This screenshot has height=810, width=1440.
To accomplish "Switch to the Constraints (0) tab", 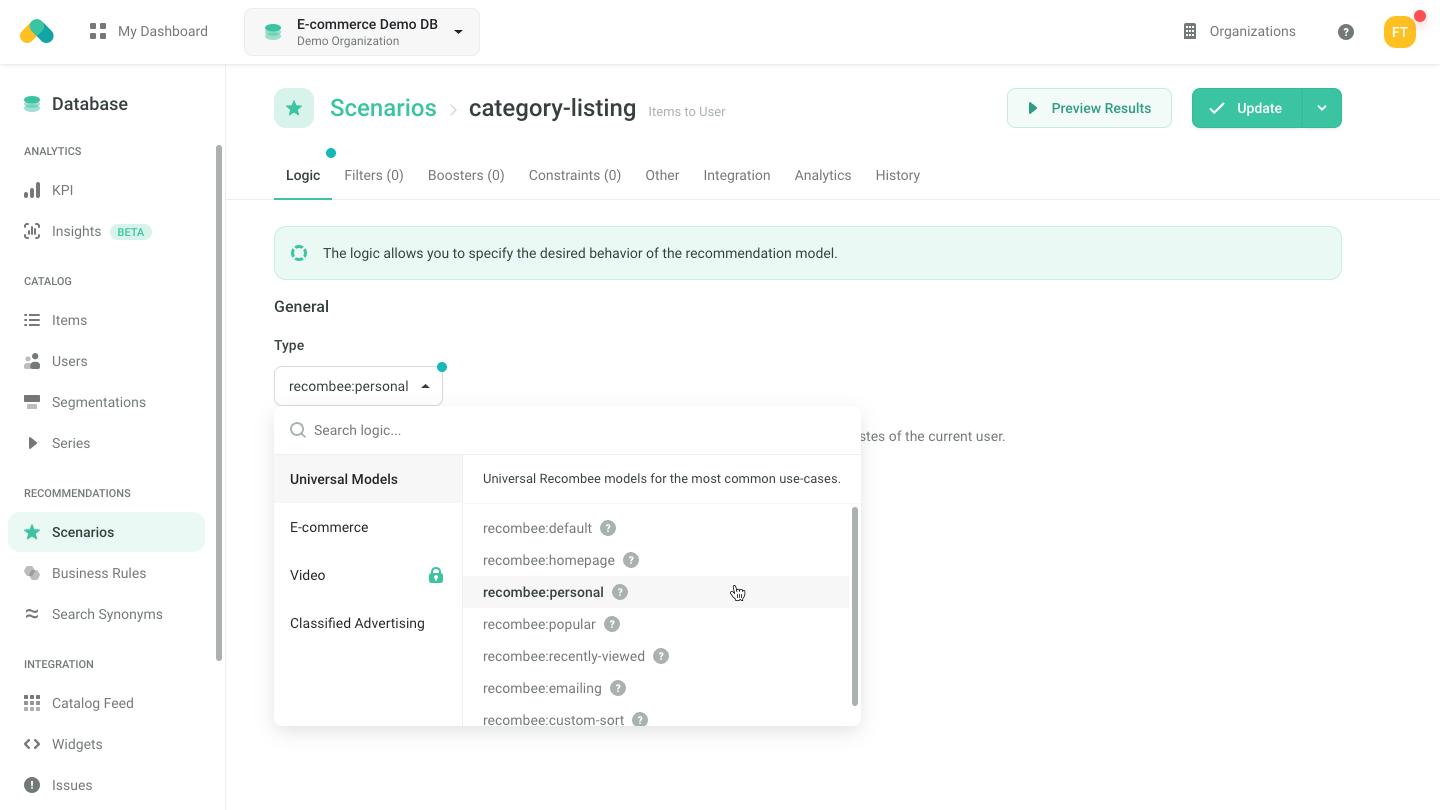I will point(575,175).
